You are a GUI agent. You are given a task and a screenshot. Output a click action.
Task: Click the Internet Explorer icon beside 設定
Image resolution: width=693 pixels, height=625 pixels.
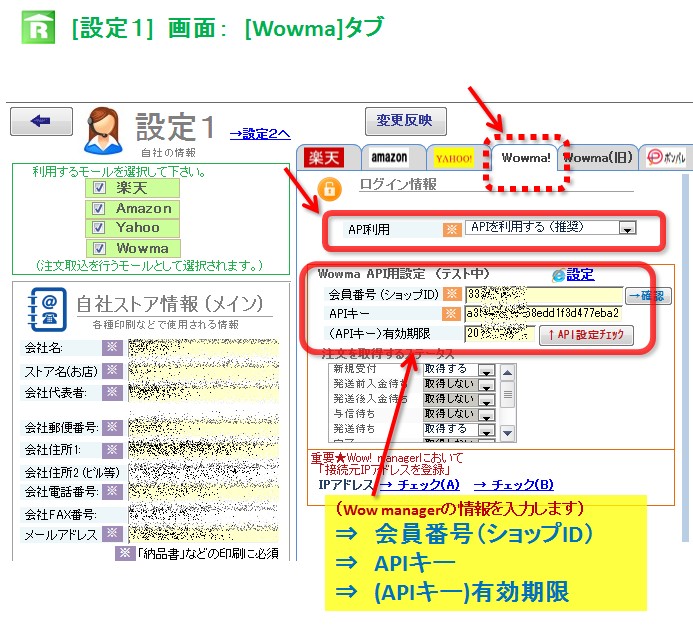click(x=559, y=276)
